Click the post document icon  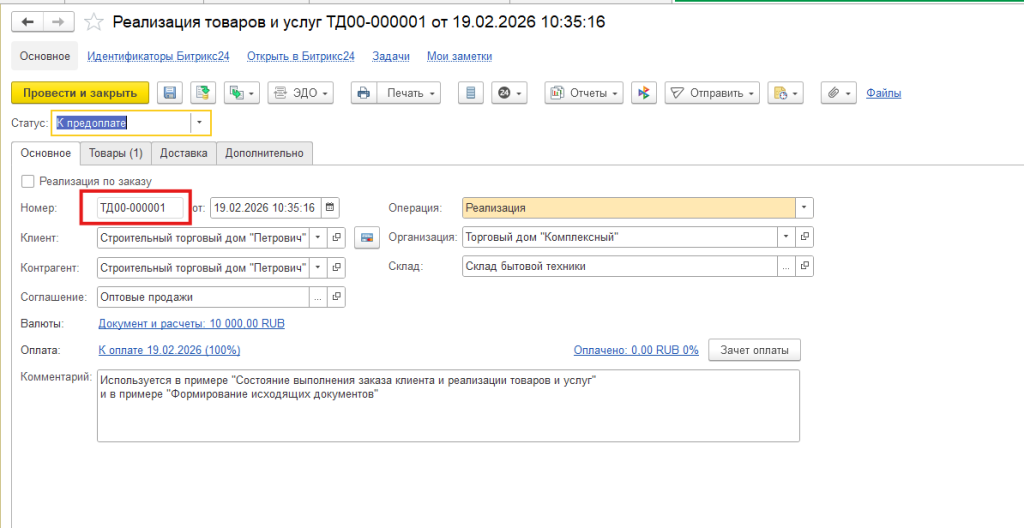(203, 93)
